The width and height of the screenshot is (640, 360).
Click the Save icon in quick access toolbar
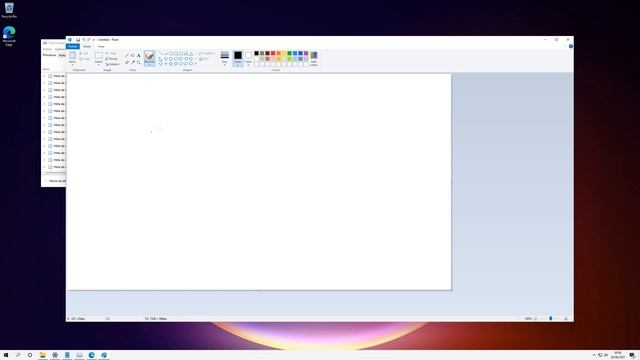78,40
